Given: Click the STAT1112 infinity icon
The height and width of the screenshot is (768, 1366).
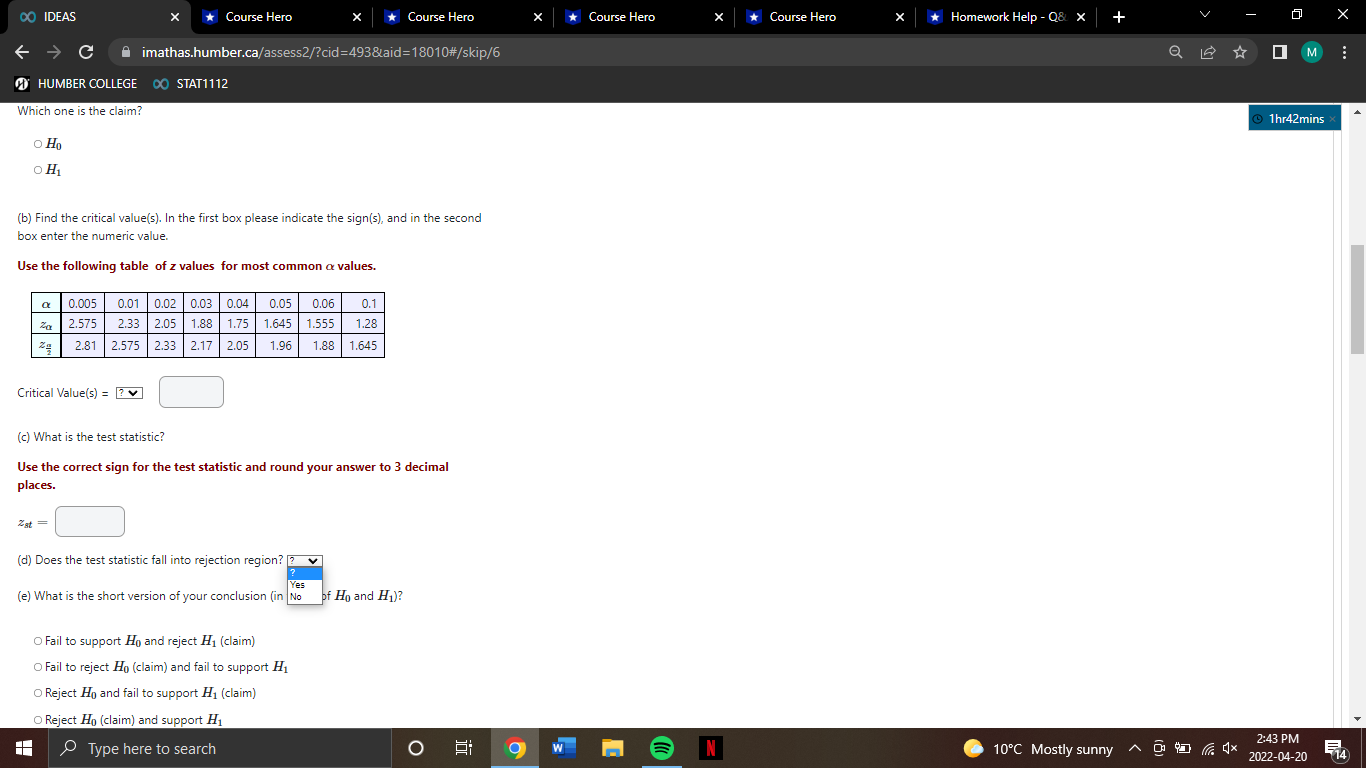Looking at the screenshot, I should 163,84.
